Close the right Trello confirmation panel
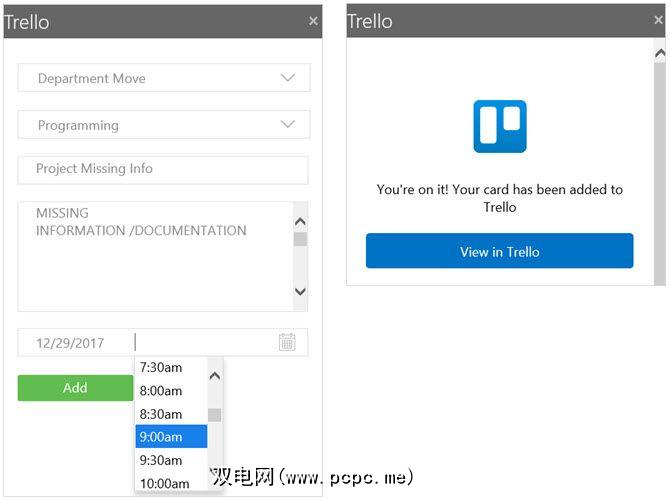This screenshot has height=500, width=670. [x=657, y=20]
